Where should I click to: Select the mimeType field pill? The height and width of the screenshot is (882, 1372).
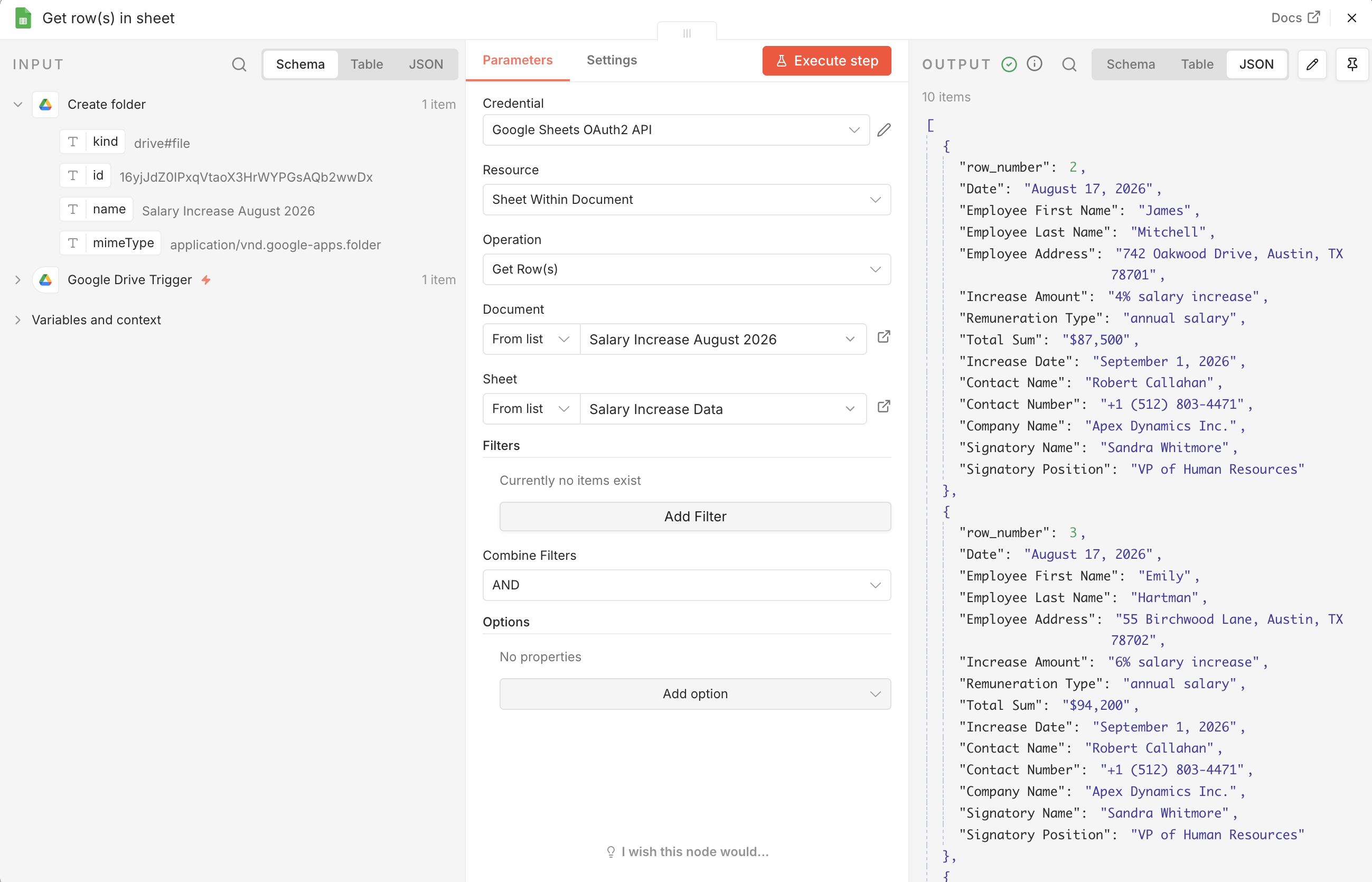tap(110, 243)
